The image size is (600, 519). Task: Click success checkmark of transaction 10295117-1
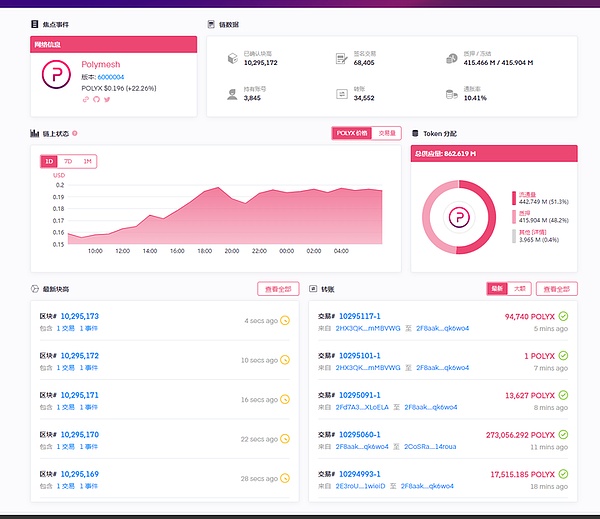562,317
